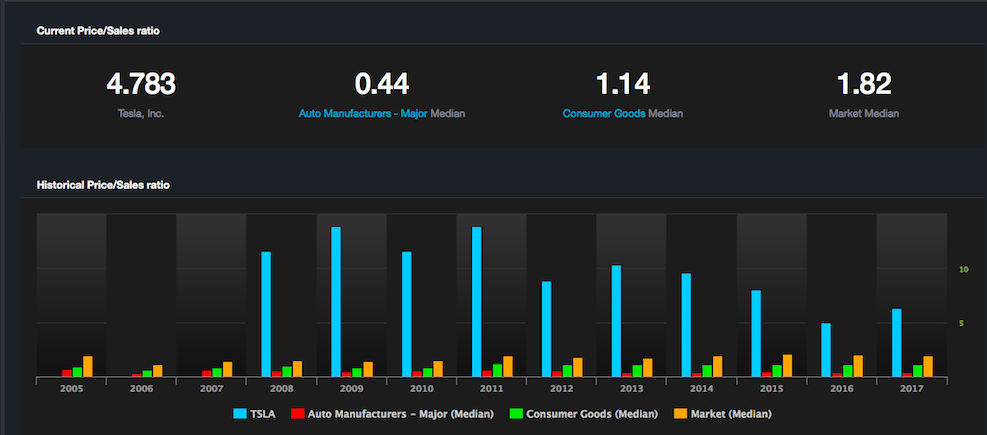Click the Historical Price/Sales ratio heading
987x435 pixels.
103,185
